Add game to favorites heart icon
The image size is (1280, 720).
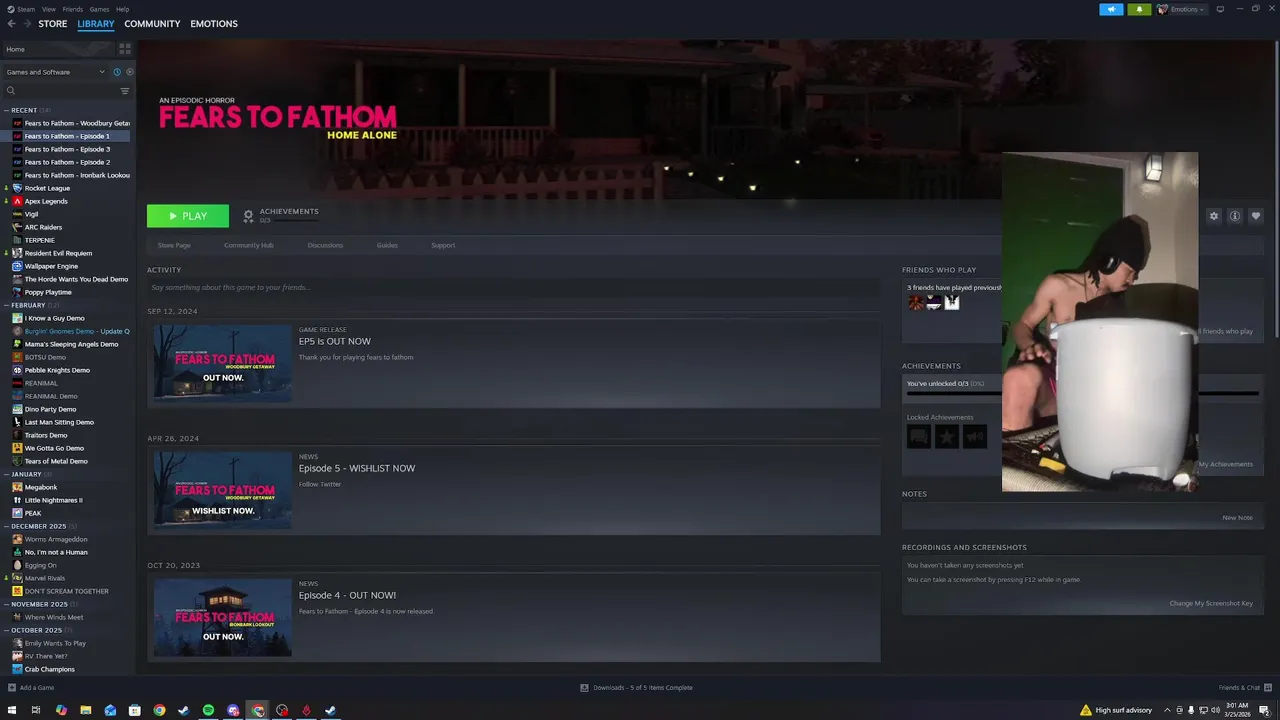[x=1256, y=216]
